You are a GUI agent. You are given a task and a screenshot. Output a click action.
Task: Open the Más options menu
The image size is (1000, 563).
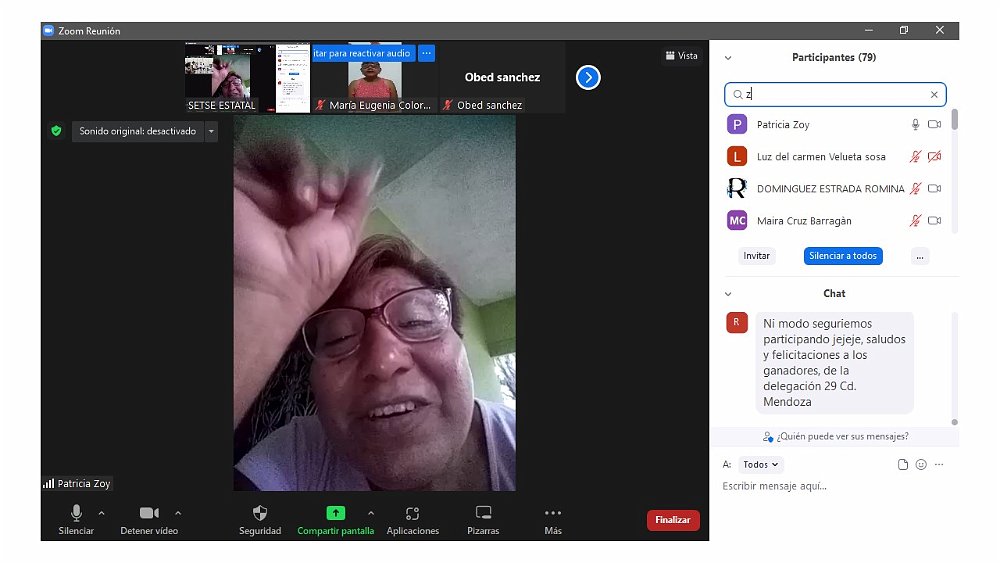[x=553, y=514]
